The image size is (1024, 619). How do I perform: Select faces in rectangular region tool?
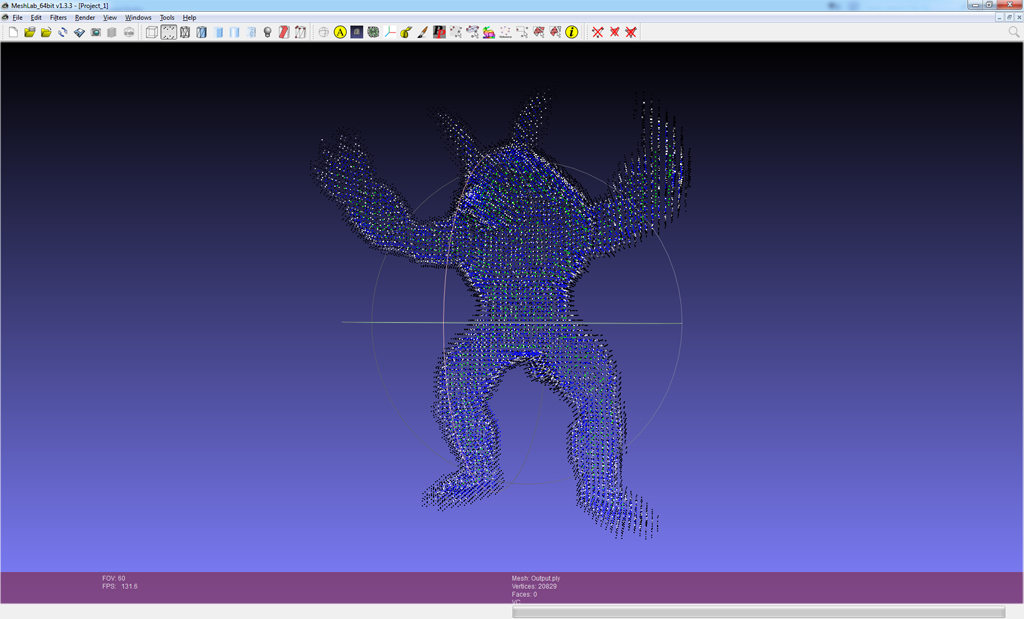tap(522, 32)
